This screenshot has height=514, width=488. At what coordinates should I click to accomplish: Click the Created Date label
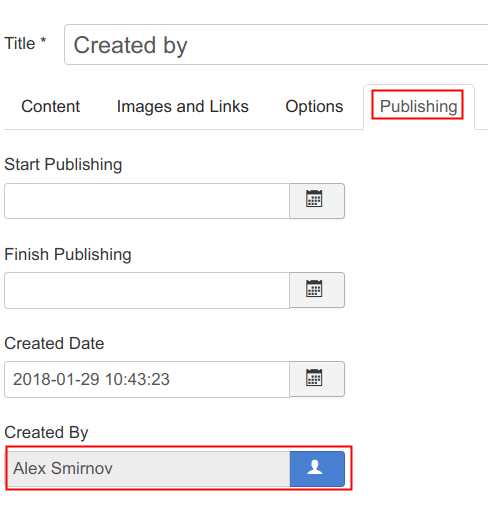click(x=54, y=343)
